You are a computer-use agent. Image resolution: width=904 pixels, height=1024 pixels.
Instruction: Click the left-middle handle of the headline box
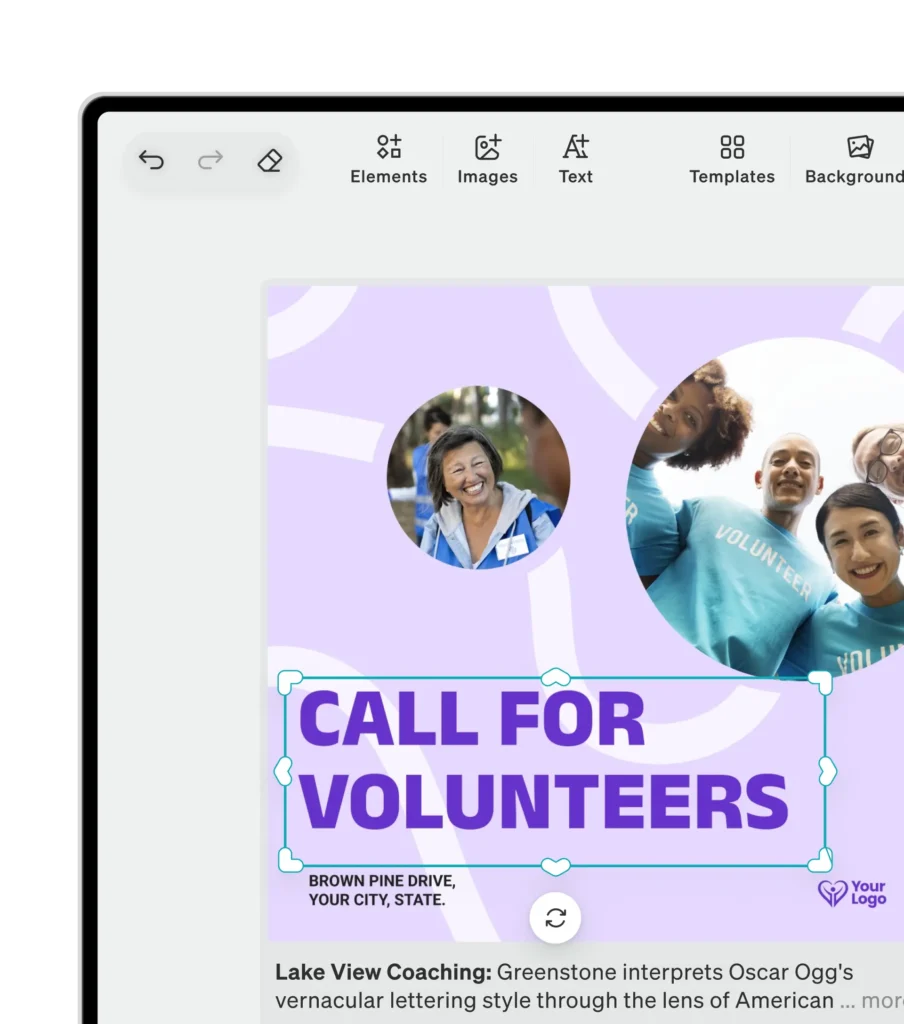click(283, 771)
